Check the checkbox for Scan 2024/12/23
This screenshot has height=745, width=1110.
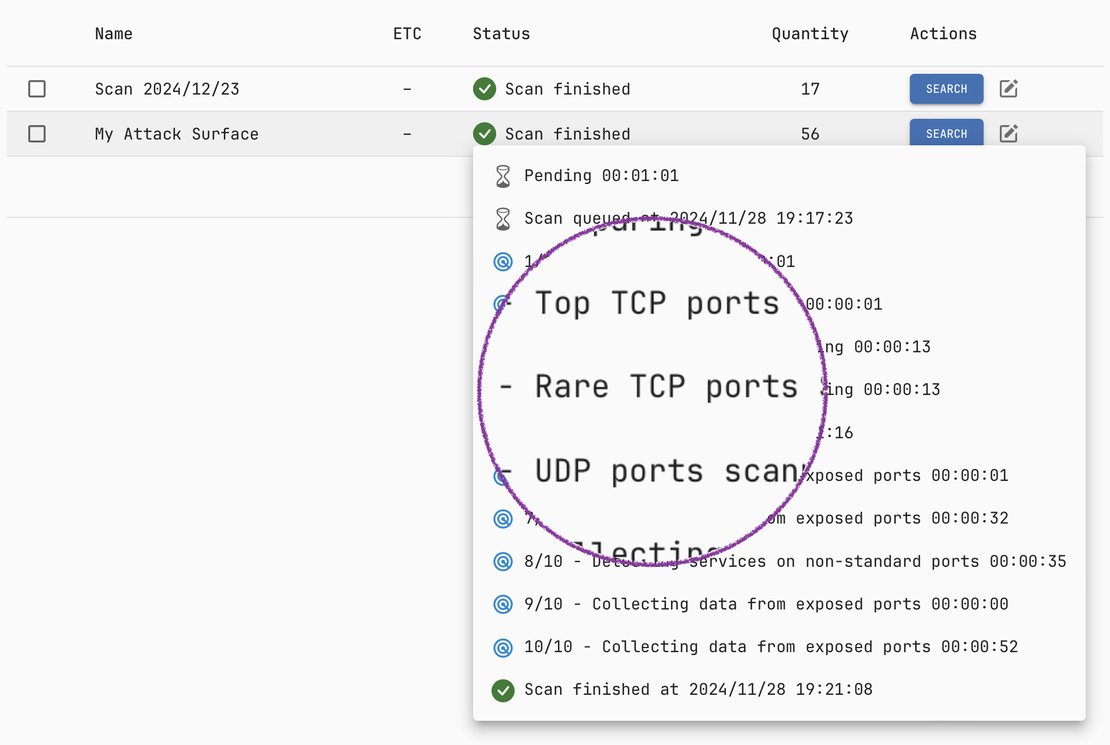(x=37, y=88)
